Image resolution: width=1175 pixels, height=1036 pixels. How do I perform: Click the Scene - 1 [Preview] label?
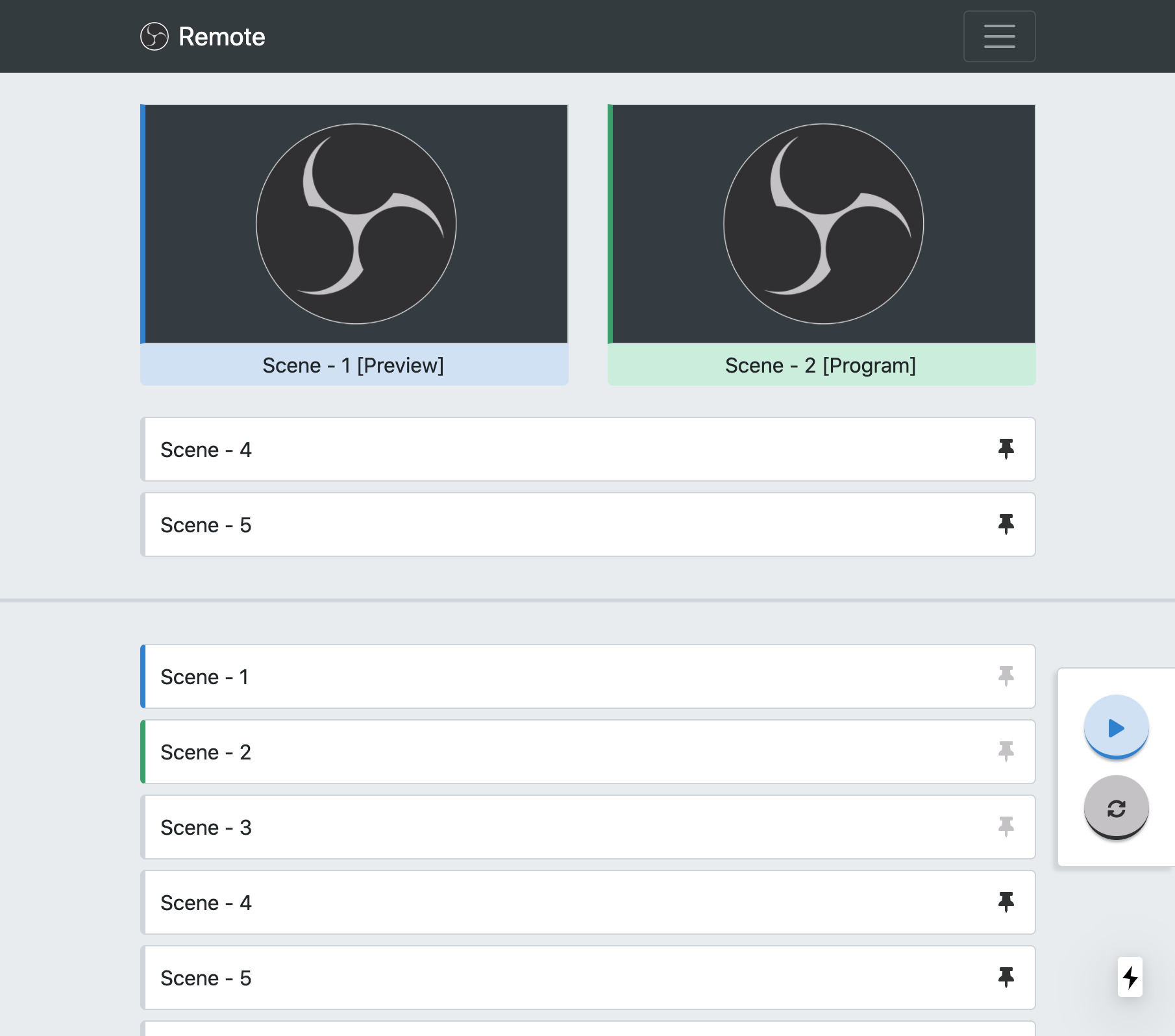pos(354,365)
